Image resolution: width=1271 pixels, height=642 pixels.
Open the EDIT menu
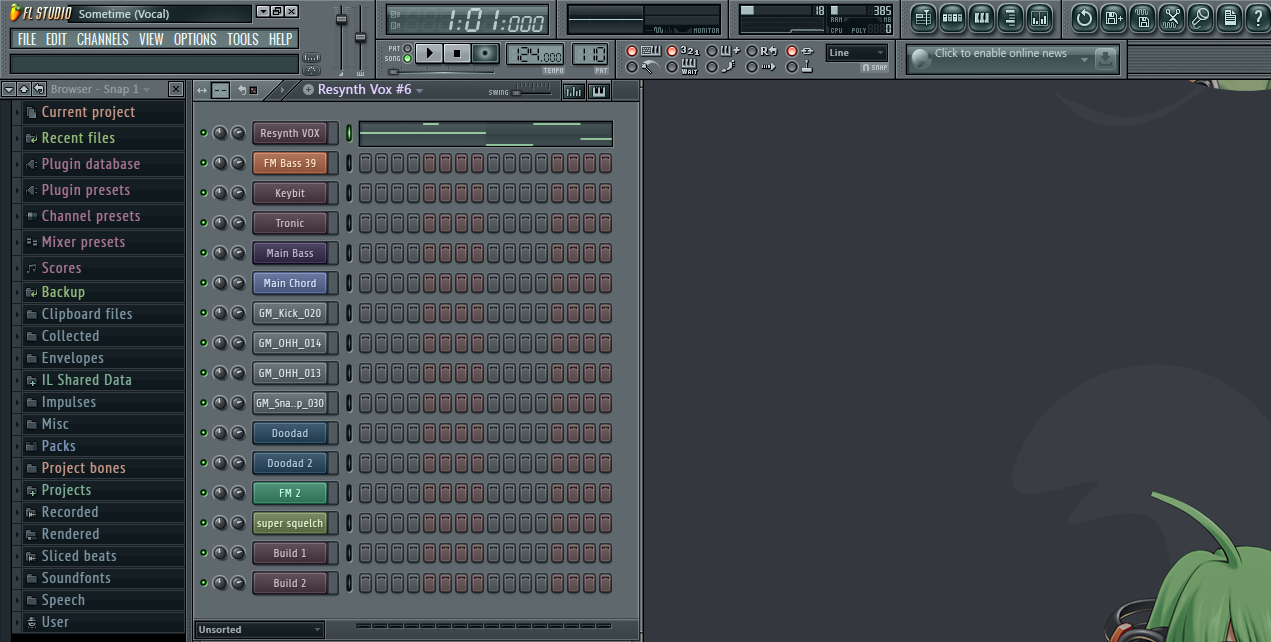click(x=56, y=39)
